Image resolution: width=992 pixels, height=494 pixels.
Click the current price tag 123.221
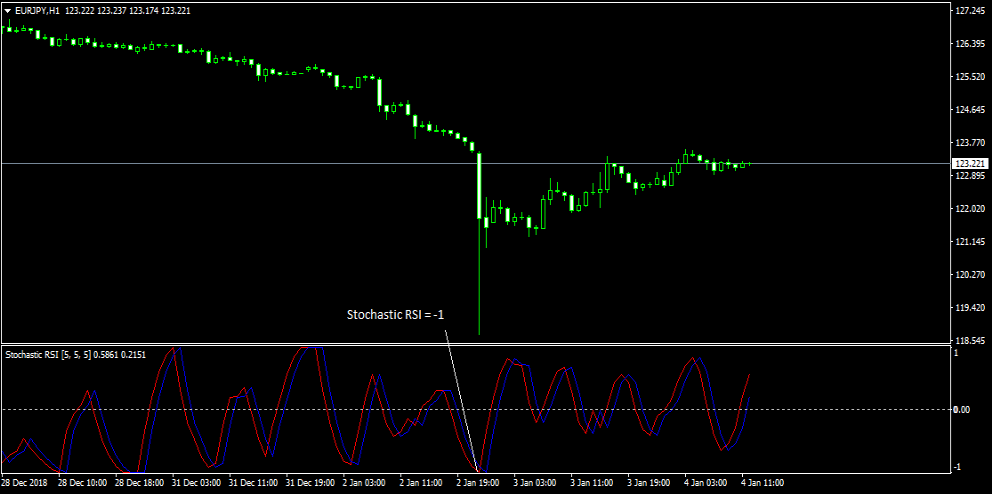967,163
